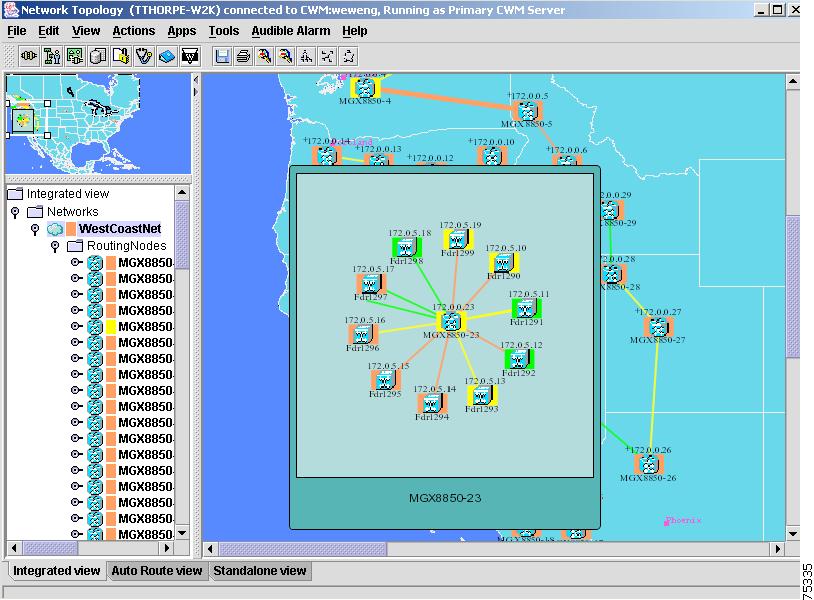The width and height of the screenshot is (814, 600).
Task: Apply the circular layout toolbar icon
Action: (349, 56)
